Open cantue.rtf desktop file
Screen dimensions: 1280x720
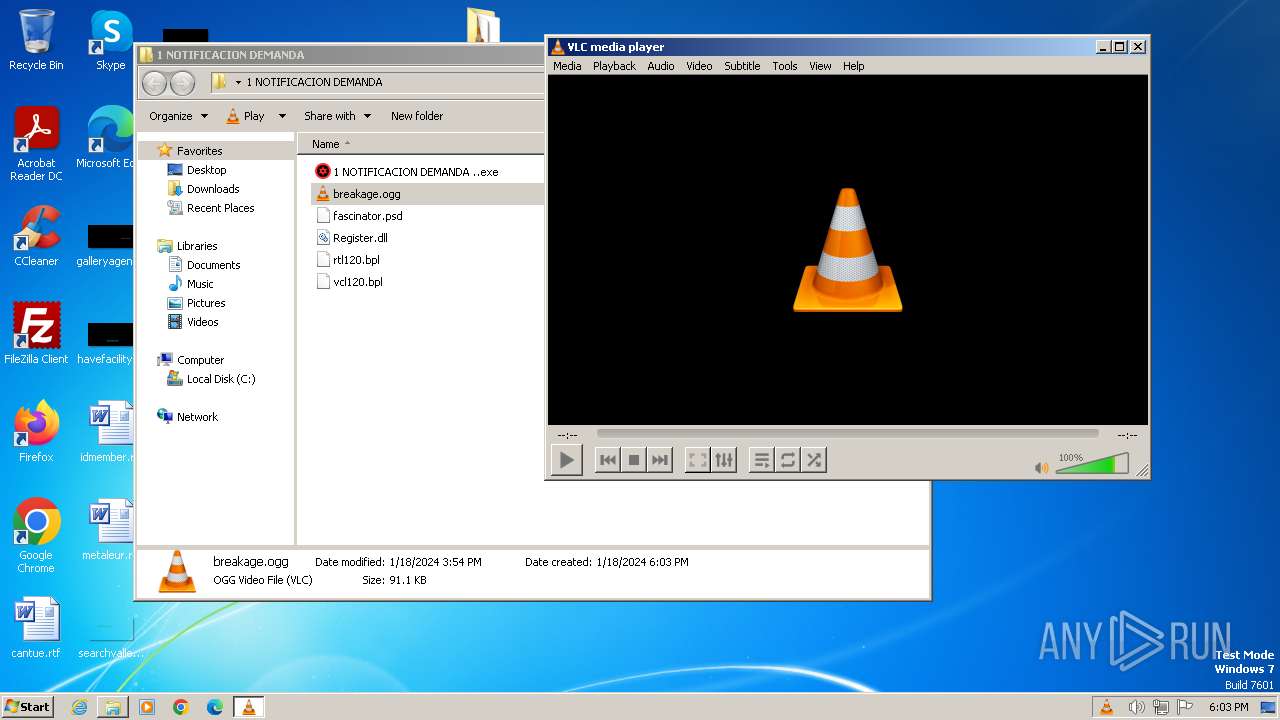click(36, 628)
